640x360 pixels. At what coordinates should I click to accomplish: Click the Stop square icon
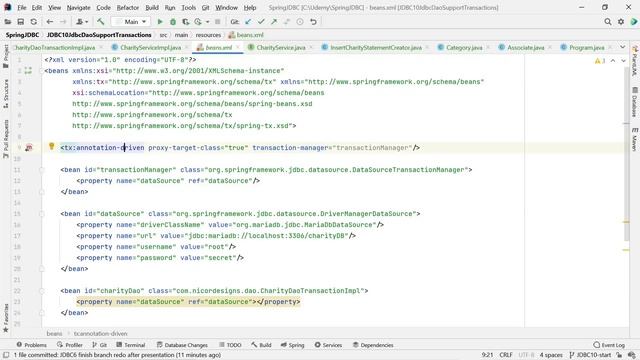(x=218, y=22)
